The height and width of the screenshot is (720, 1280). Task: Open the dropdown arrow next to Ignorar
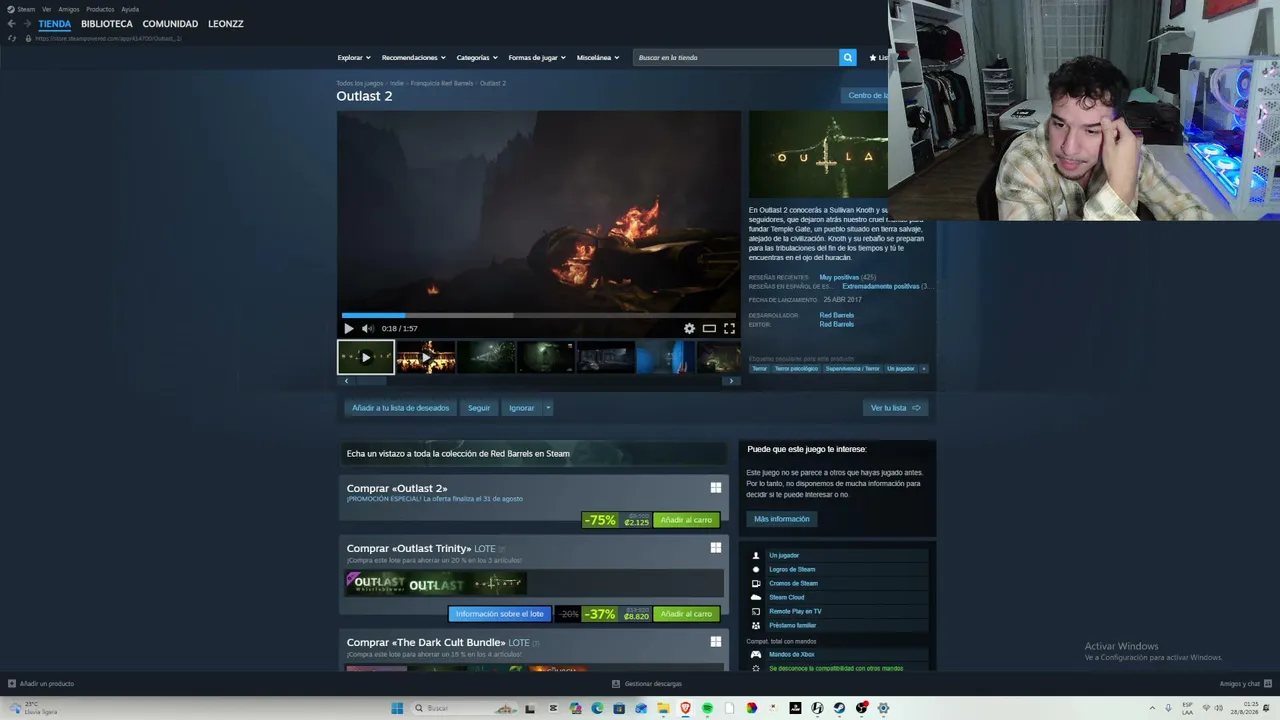click(548, 408)
